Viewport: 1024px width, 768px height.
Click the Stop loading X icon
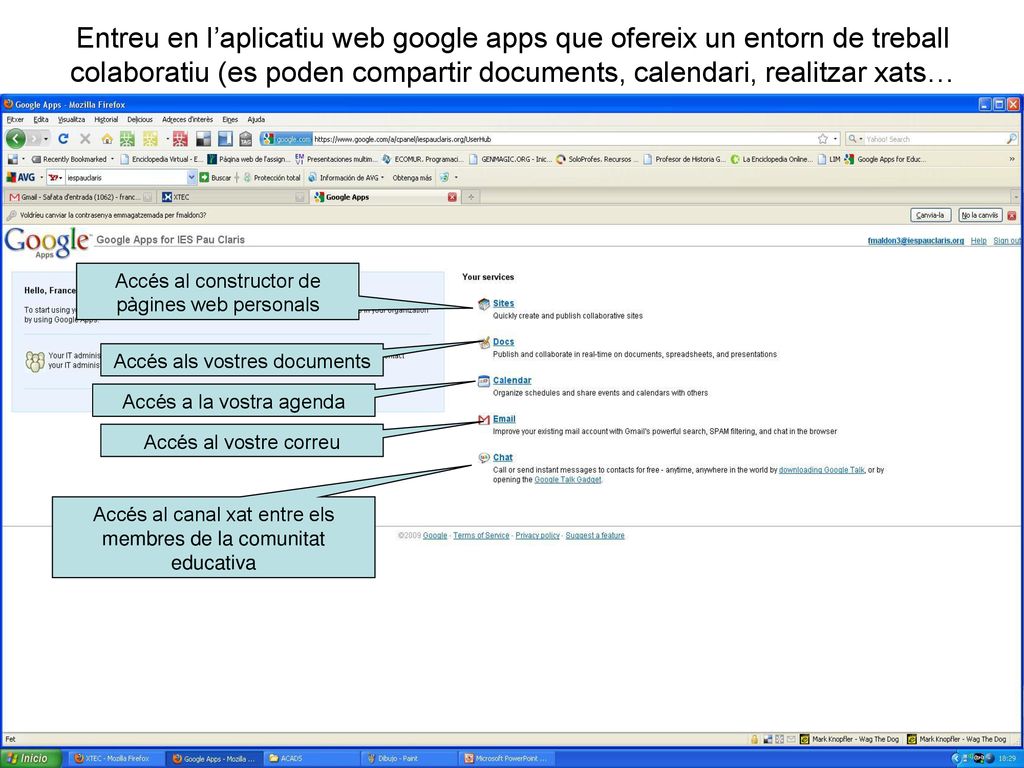(85, 138)
